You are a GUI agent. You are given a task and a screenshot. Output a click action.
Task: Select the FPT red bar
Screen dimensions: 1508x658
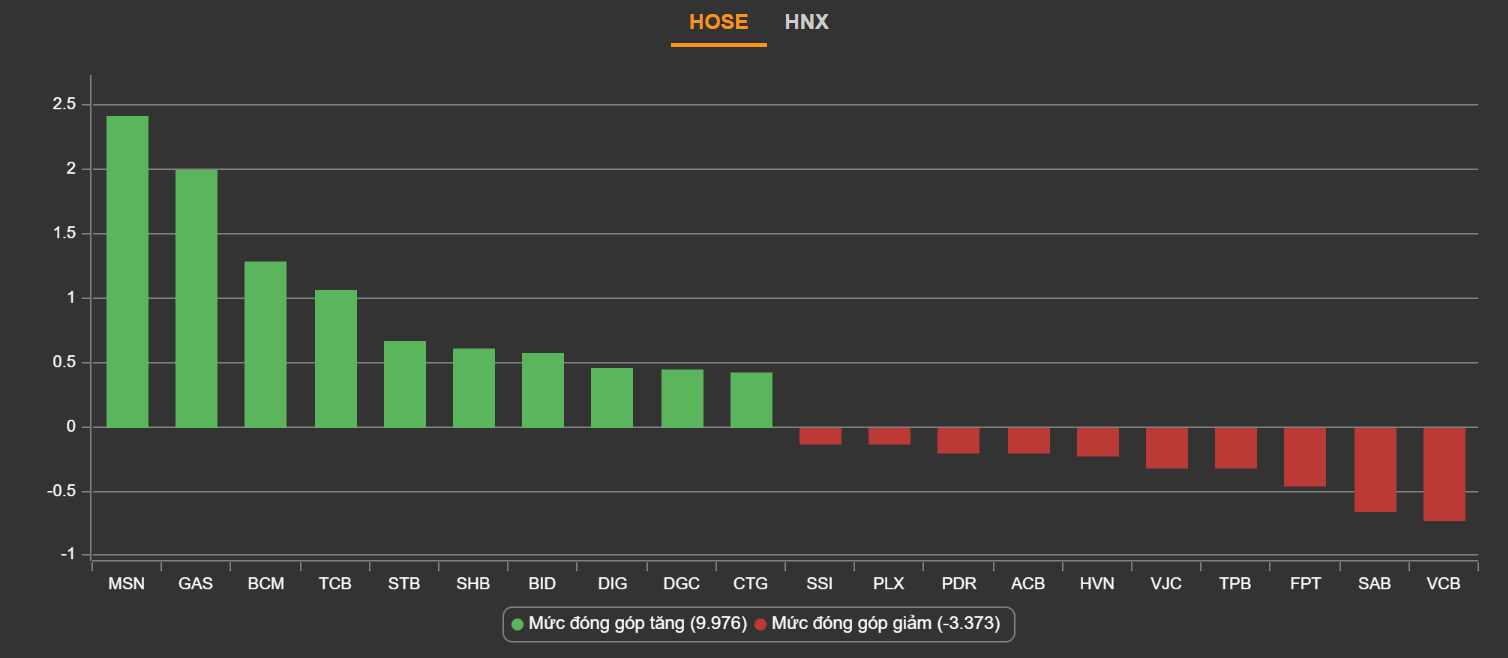[1305, 457]
